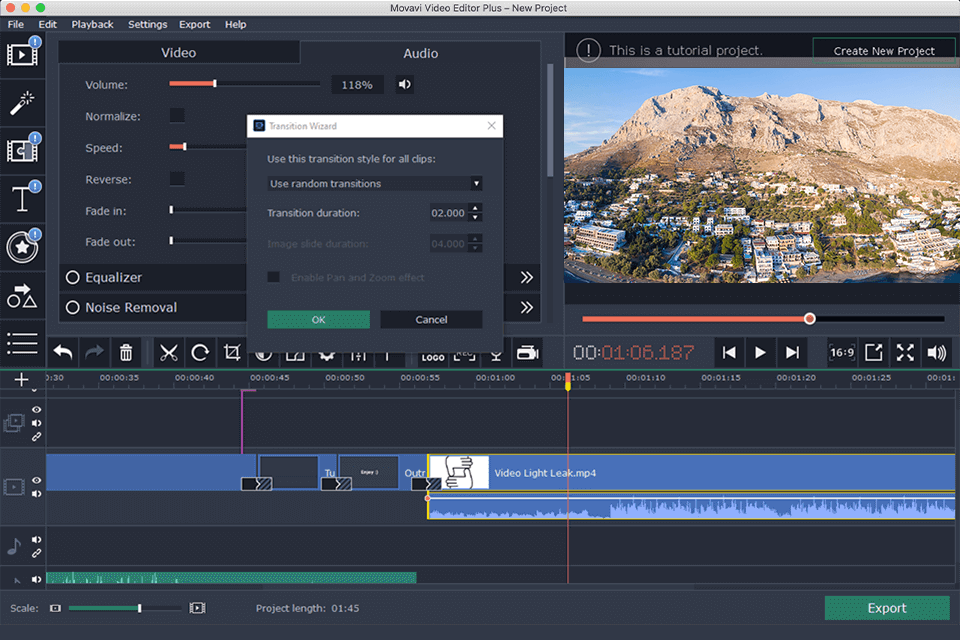This screenshot has height=640, width=960.
Task: Expand the Noise Removal section
Action: coord(526,308)
